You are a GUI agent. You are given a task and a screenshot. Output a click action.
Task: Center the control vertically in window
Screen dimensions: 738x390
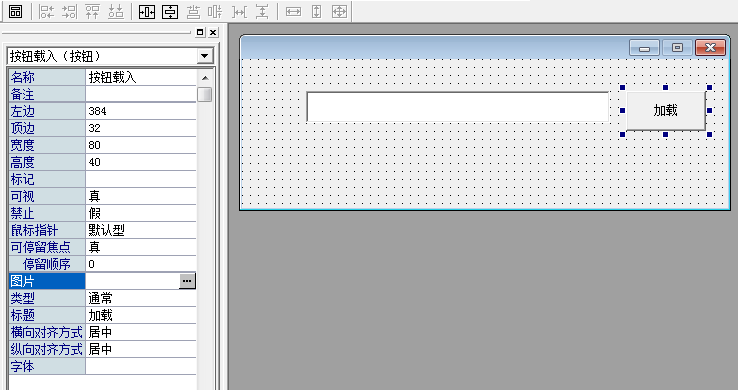pyautogui.click(x=170, y=12)
